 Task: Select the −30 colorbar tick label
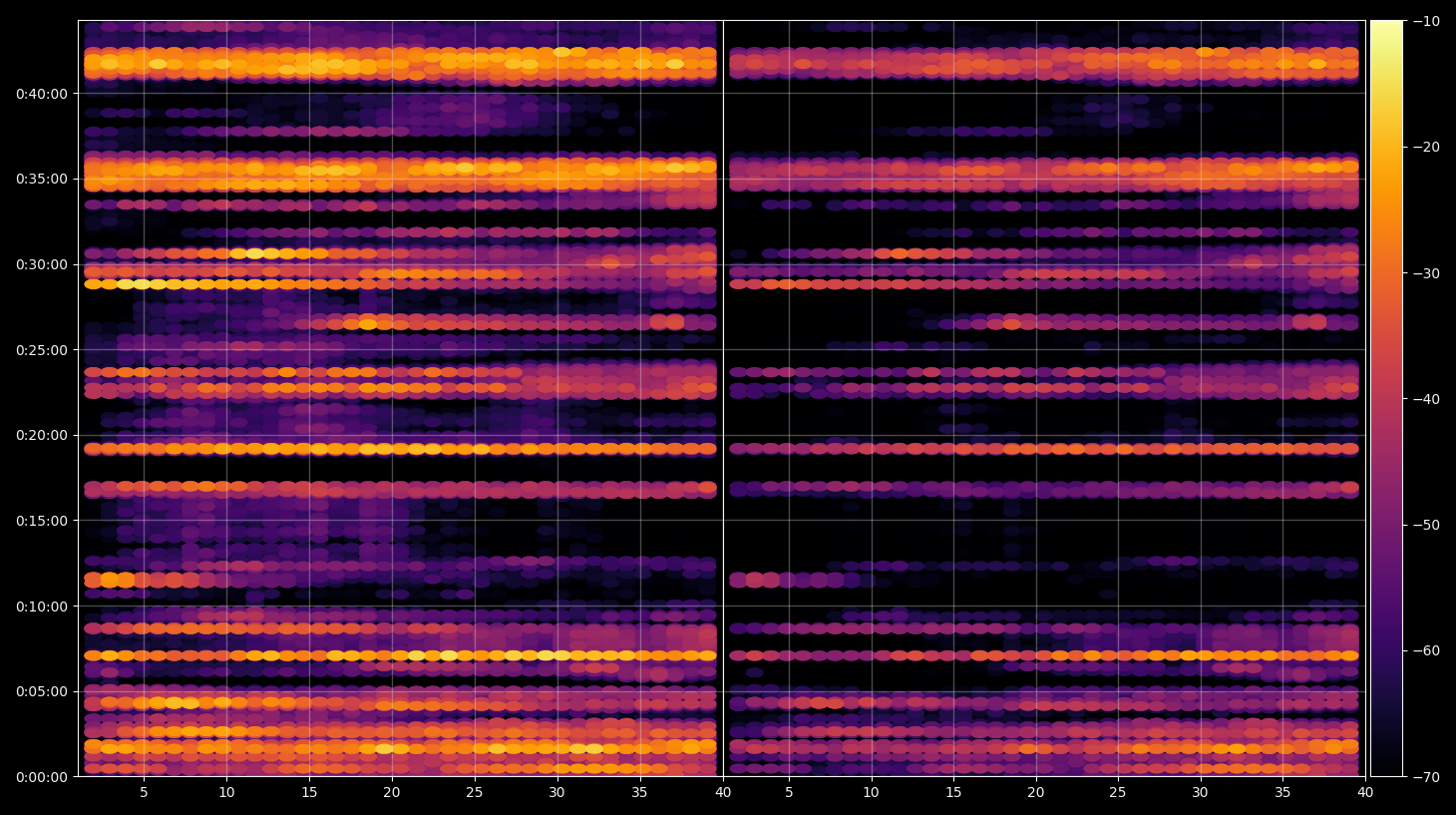pos(1426,273)
